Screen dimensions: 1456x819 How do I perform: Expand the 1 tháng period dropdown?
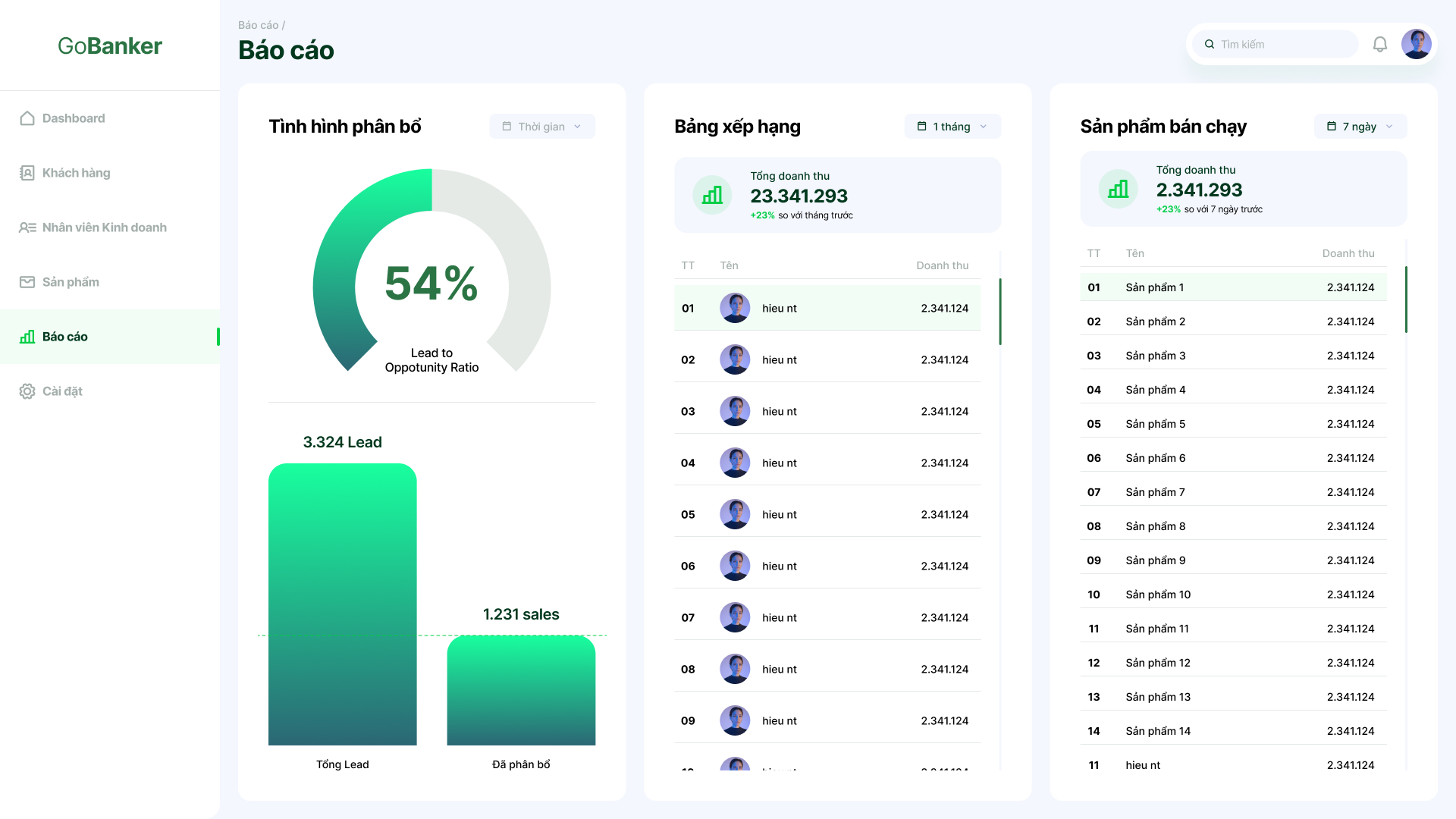[x=952, y=127]
